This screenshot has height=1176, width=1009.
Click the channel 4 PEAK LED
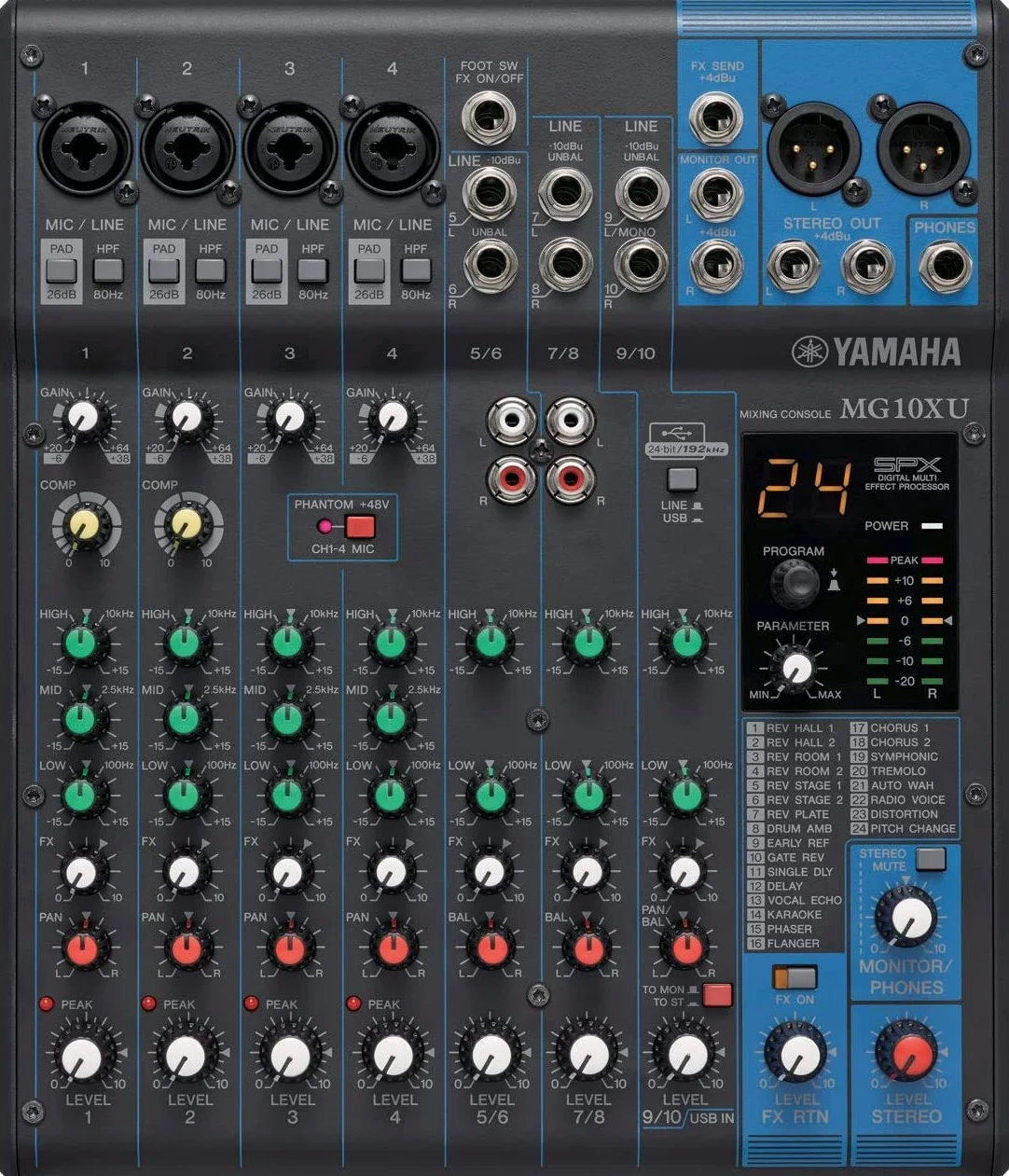(x=353, y=1003)
